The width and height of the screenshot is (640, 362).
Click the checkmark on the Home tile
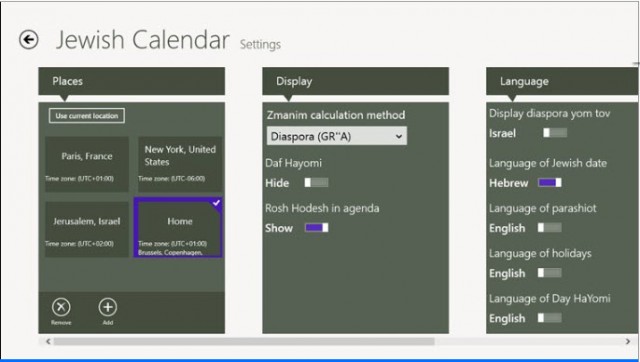217,202
